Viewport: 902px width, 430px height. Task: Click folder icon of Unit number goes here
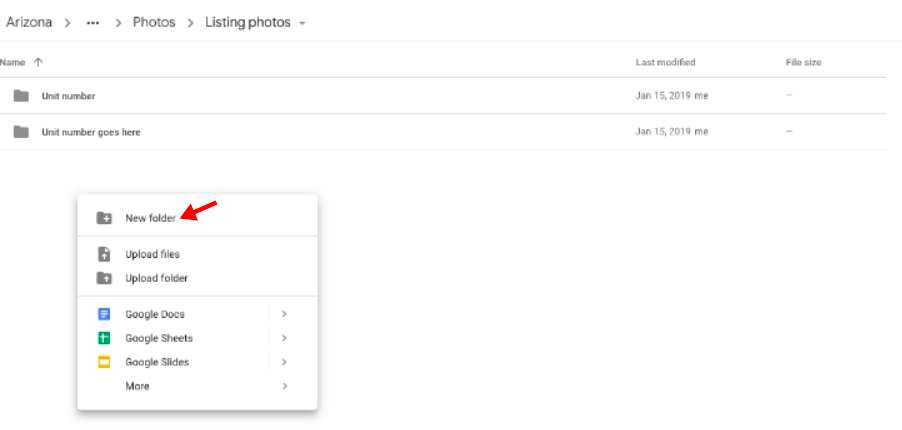[21, 132]
